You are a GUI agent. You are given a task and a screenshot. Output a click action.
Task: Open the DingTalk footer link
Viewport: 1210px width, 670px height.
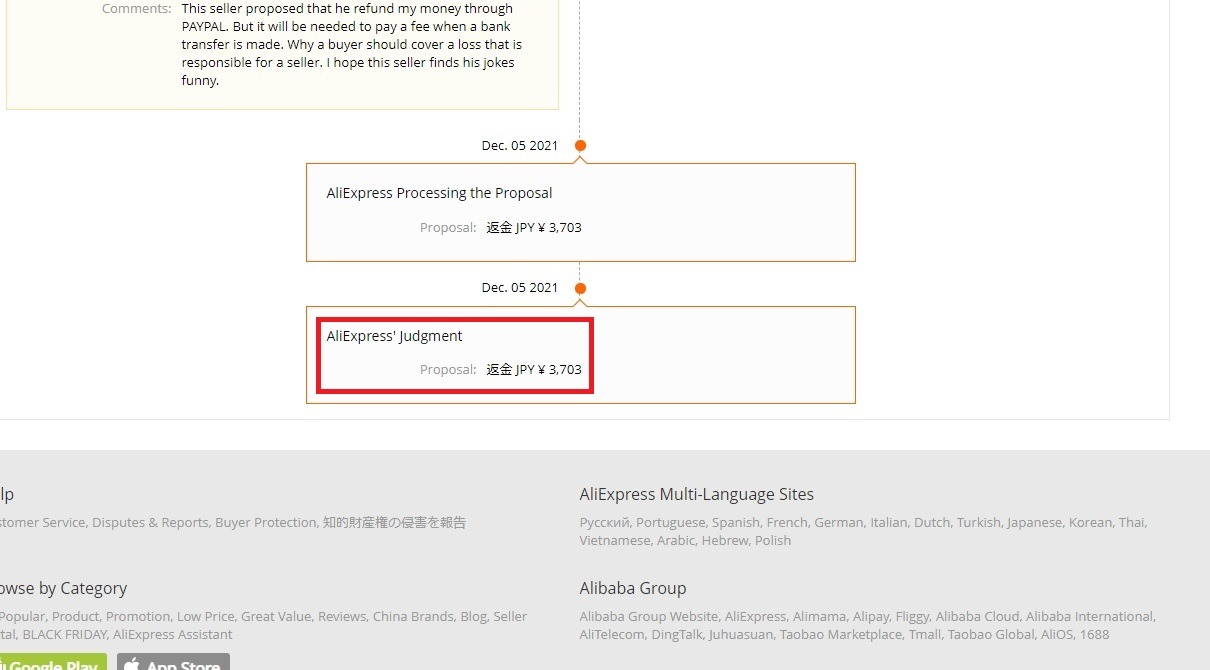coord(679,634)
